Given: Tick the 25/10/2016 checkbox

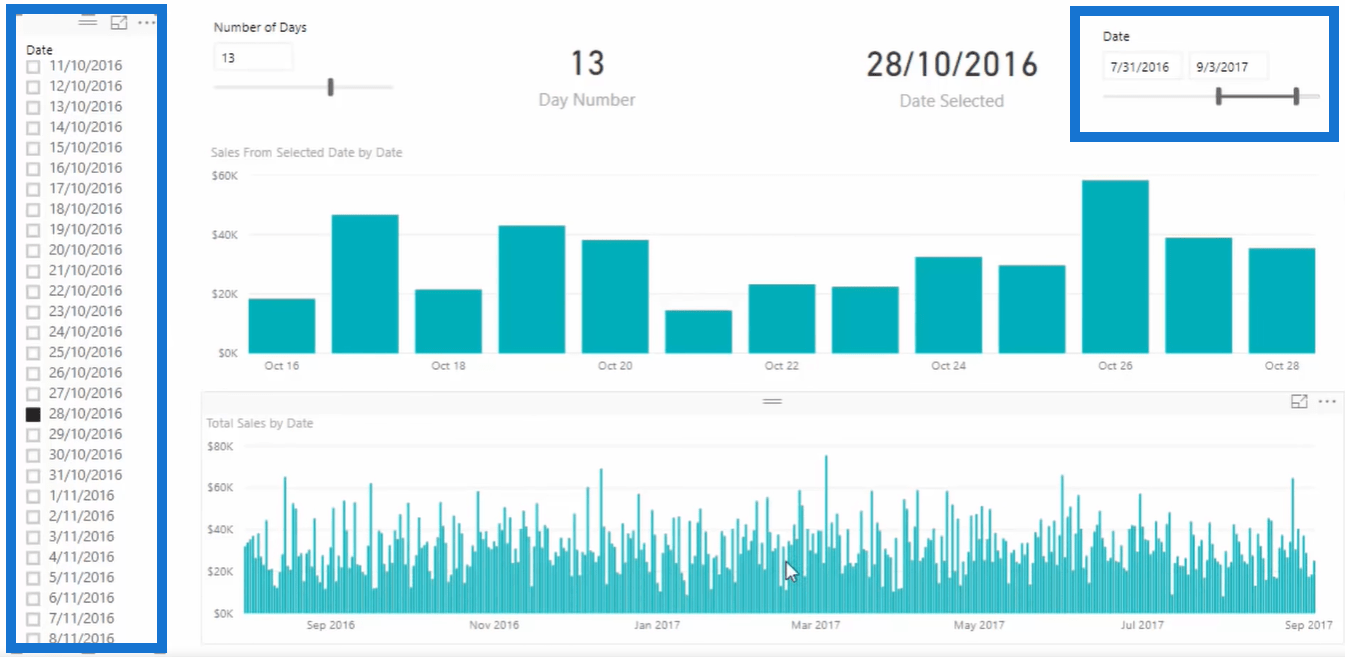Looking at the screenshot, I should click(33, 353).
